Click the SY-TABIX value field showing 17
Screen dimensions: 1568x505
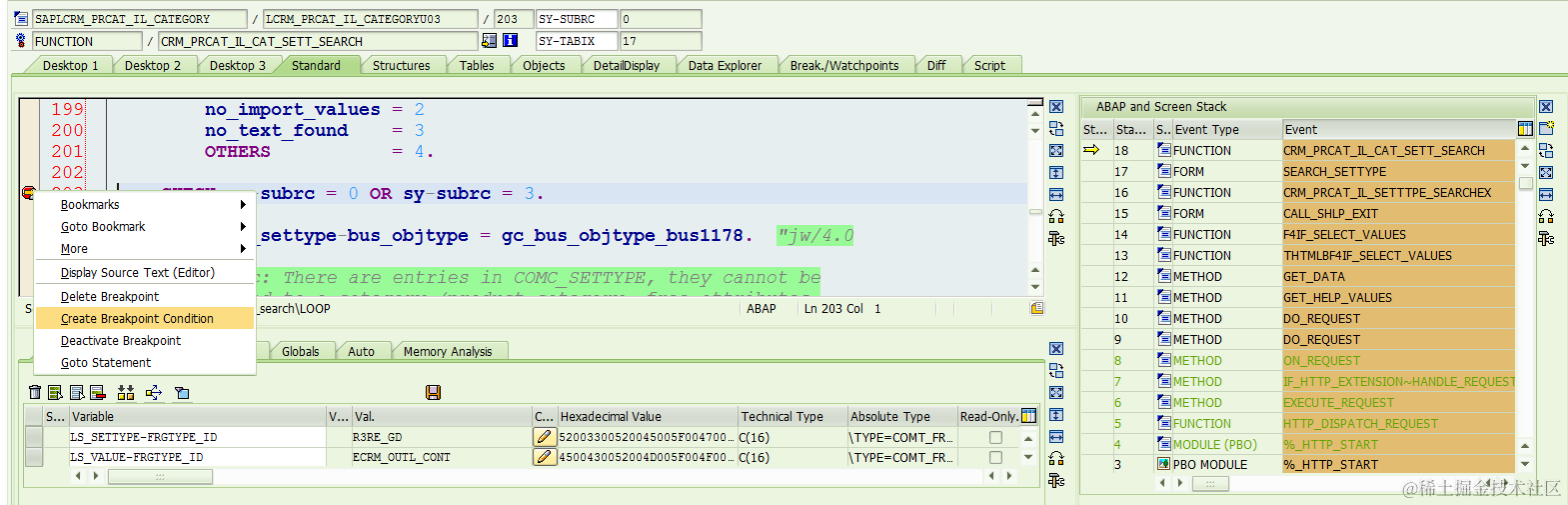661,41
